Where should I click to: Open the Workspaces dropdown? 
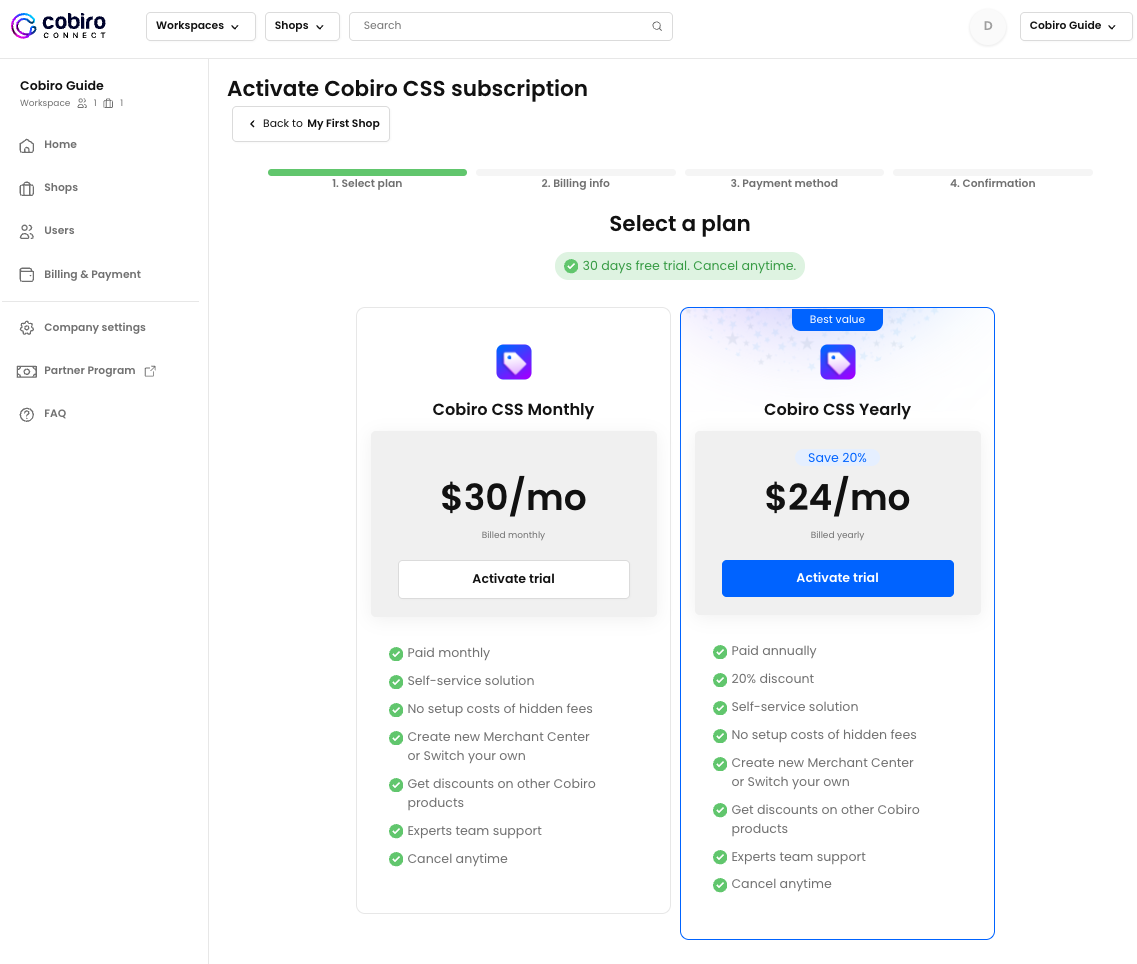(201, 26)
